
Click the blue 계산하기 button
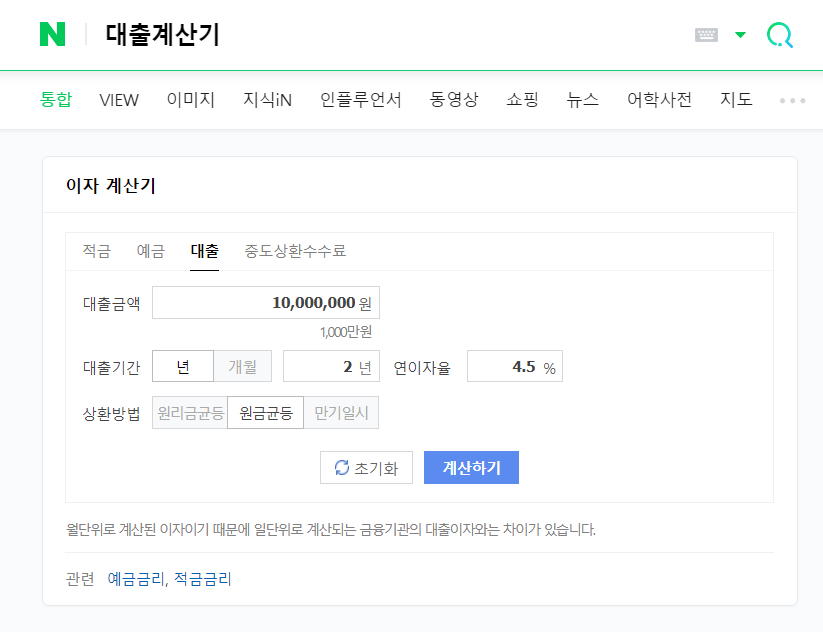click(471, 467)
